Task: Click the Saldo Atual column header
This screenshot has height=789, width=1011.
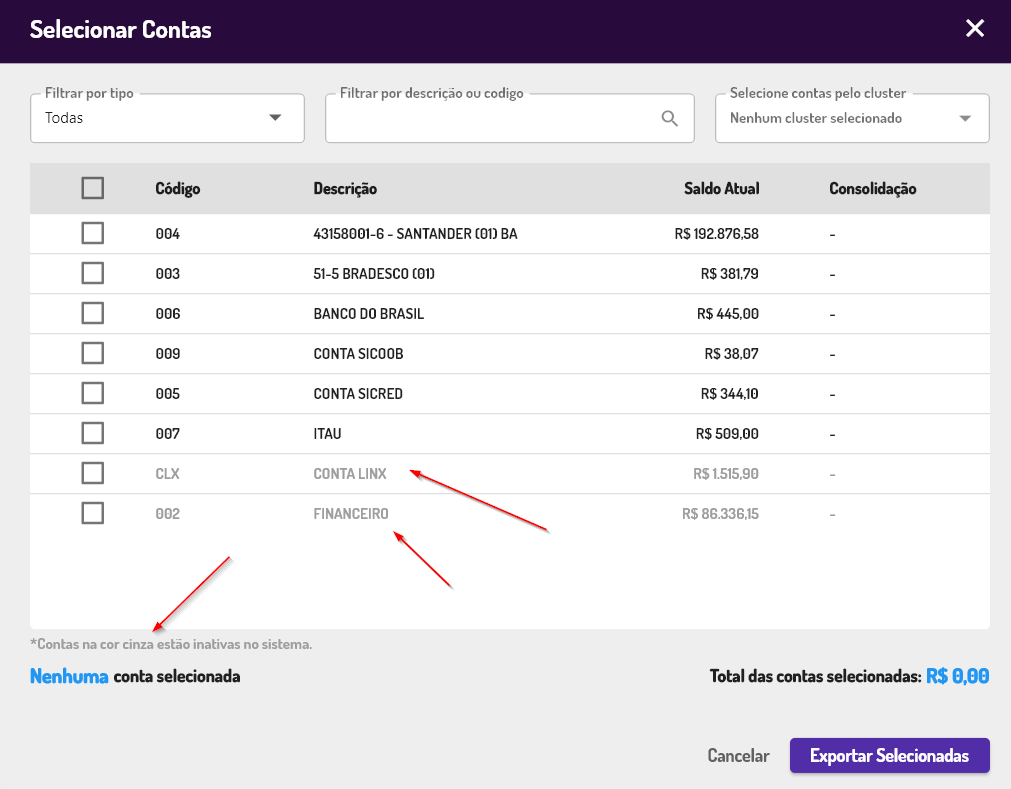Action: tap(721, 189)
